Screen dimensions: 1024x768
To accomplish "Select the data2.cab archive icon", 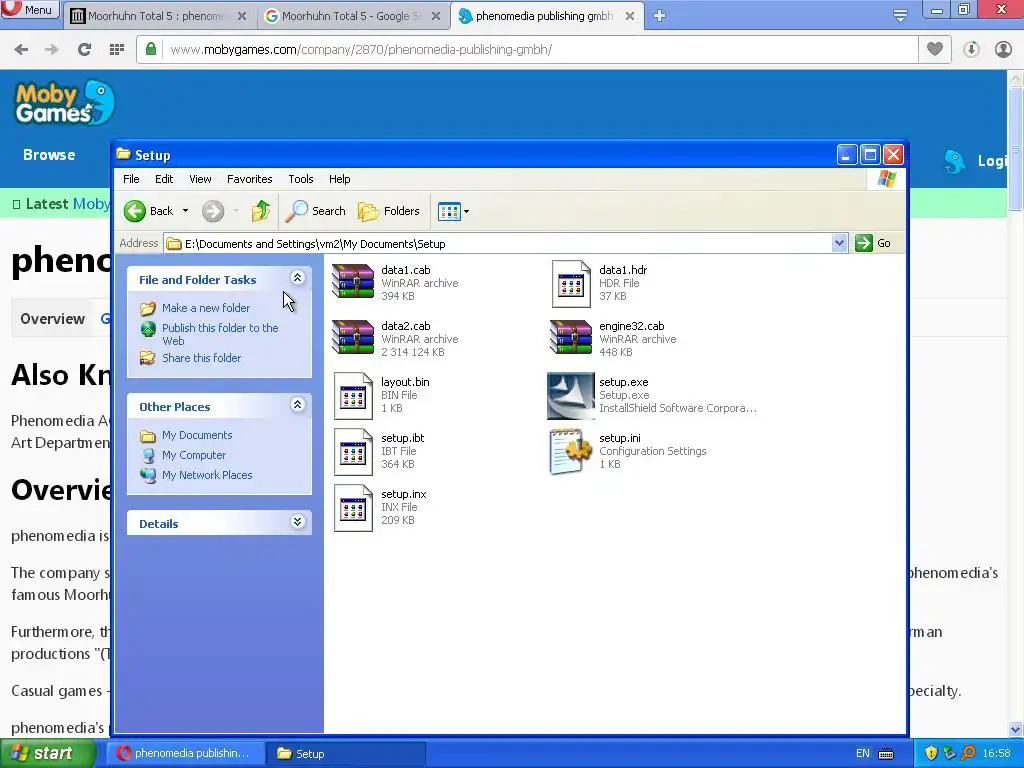I will 353,338.
